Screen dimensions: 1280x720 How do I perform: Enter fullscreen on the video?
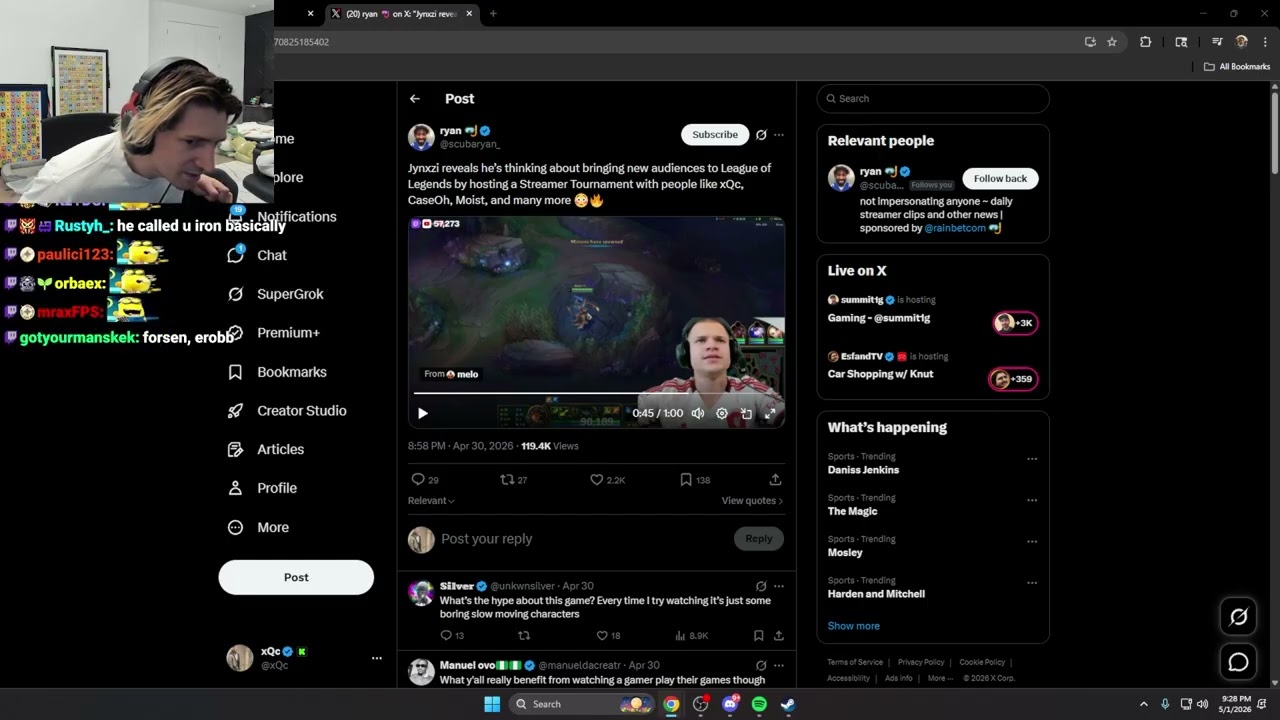(x=770, y=413)
